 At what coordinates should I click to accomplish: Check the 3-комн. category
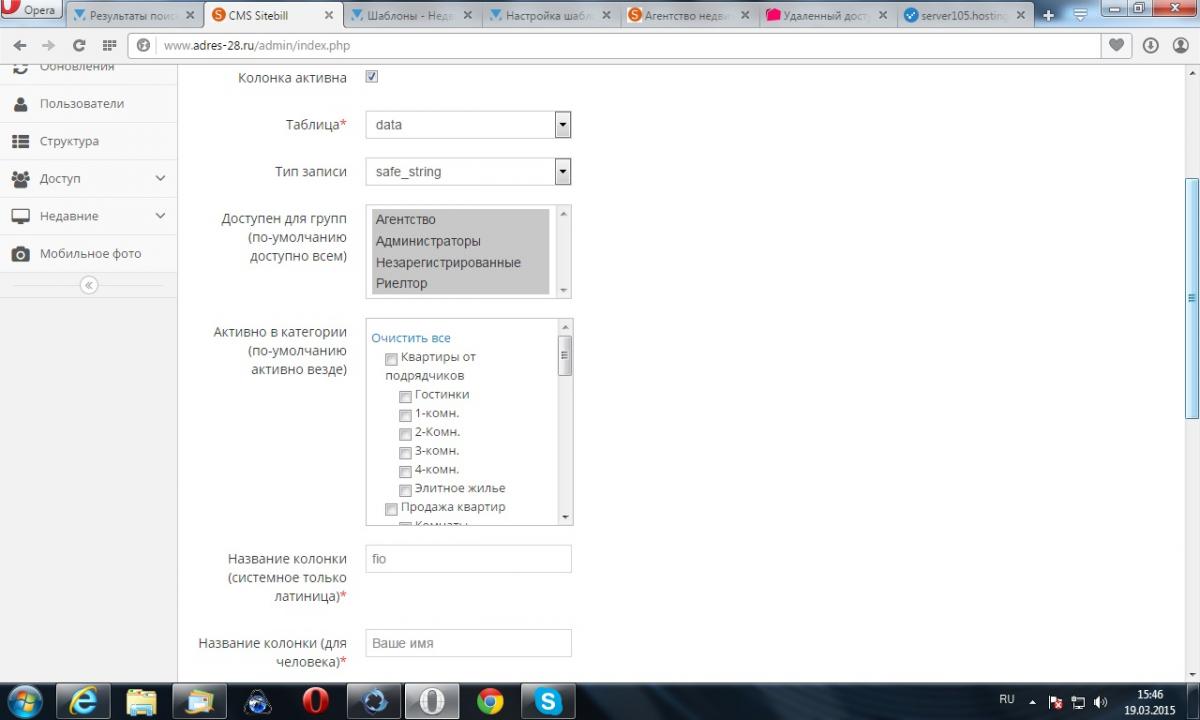pyautogui.click(x=405, y=452)
